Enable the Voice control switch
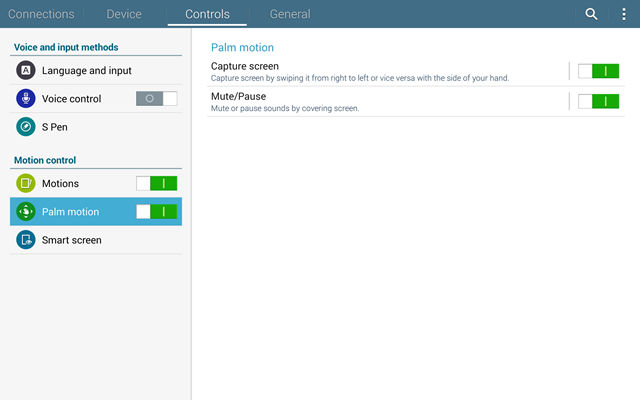 point(157,99)
